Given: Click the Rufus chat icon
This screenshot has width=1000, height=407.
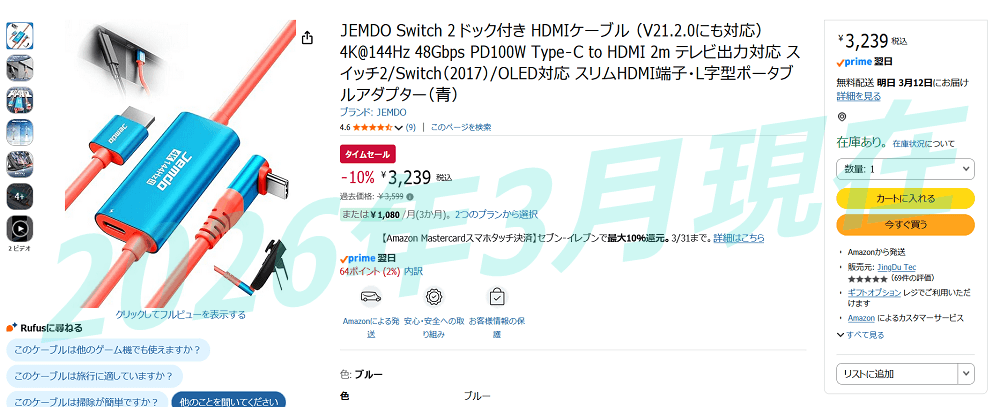Looking at the screenshot, I should (x=11, y=328).
